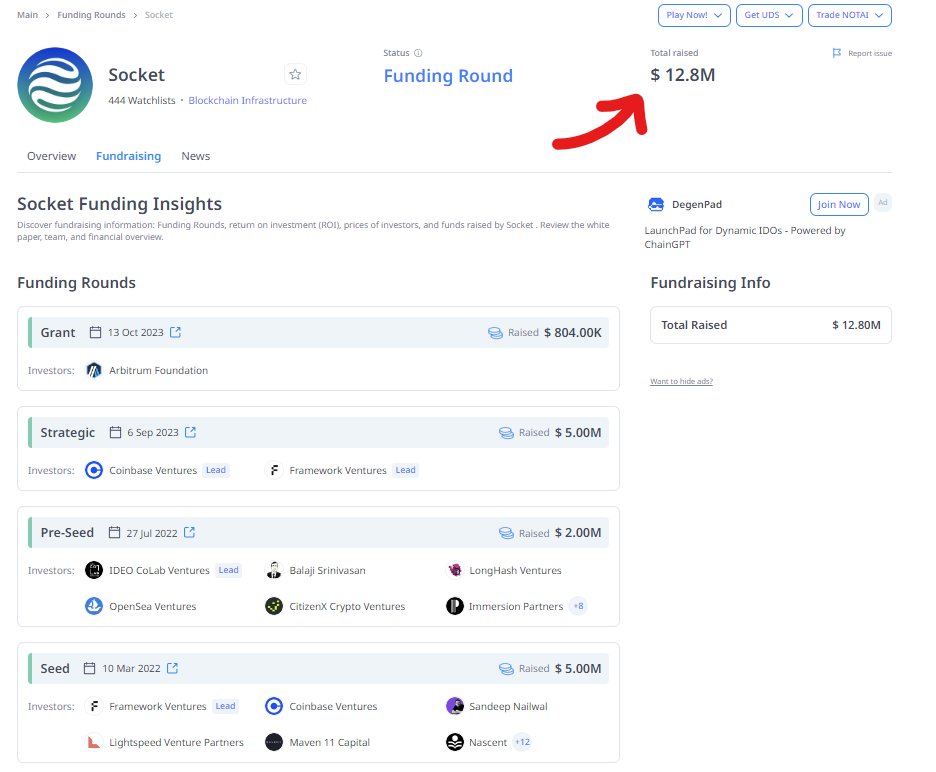
Task: Open Balaji Srinivasan avatar
Action: (274, 570)
